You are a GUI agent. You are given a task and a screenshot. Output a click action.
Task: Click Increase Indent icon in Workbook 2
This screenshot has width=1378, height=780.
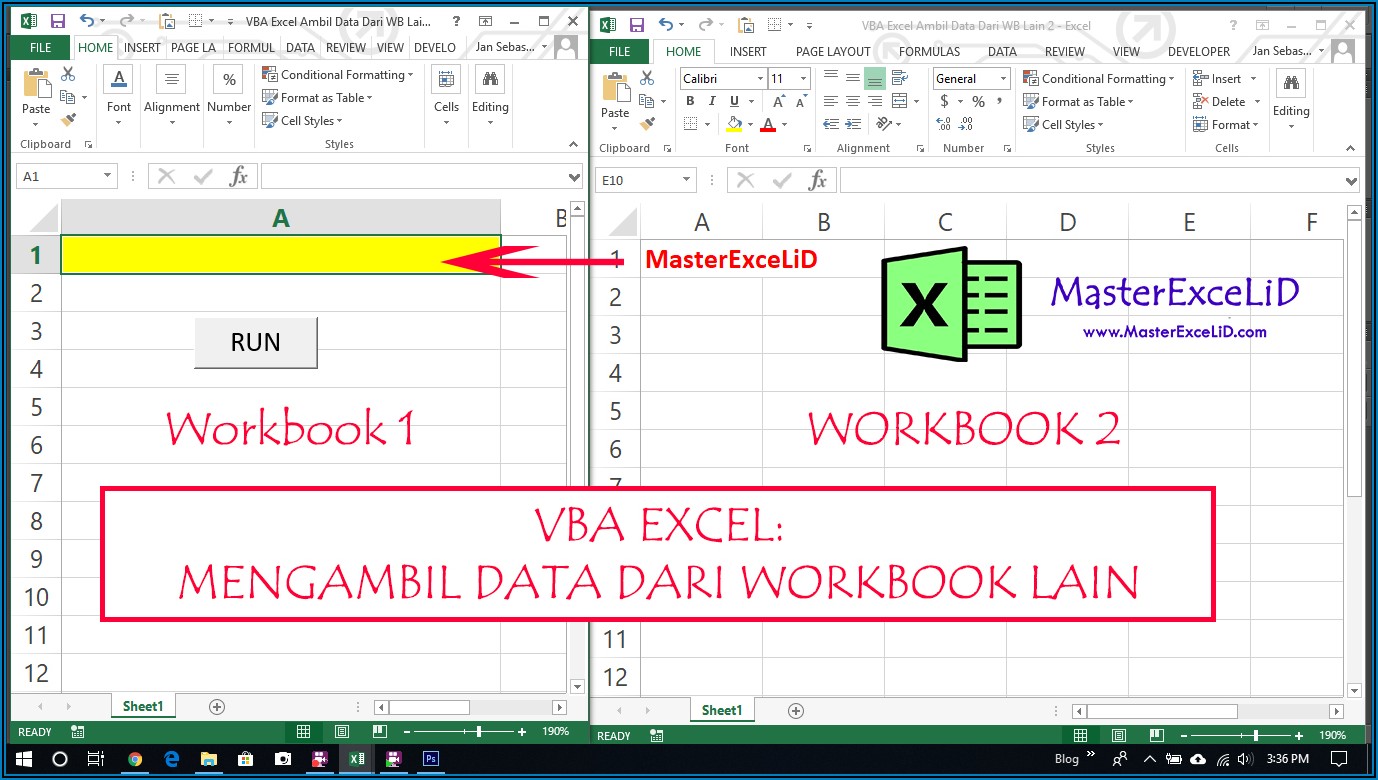click(853, 124)
